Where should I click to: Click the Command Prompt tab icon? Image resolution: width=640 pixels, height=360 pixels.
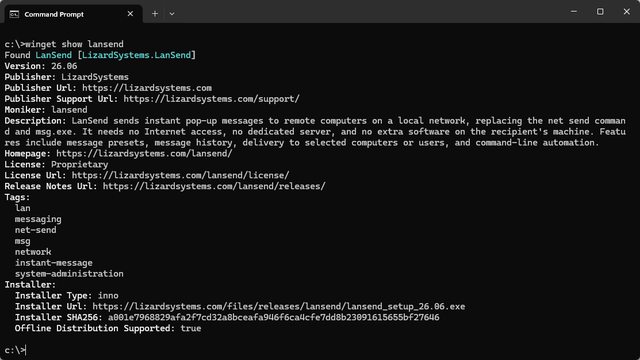tap(14, 14)
